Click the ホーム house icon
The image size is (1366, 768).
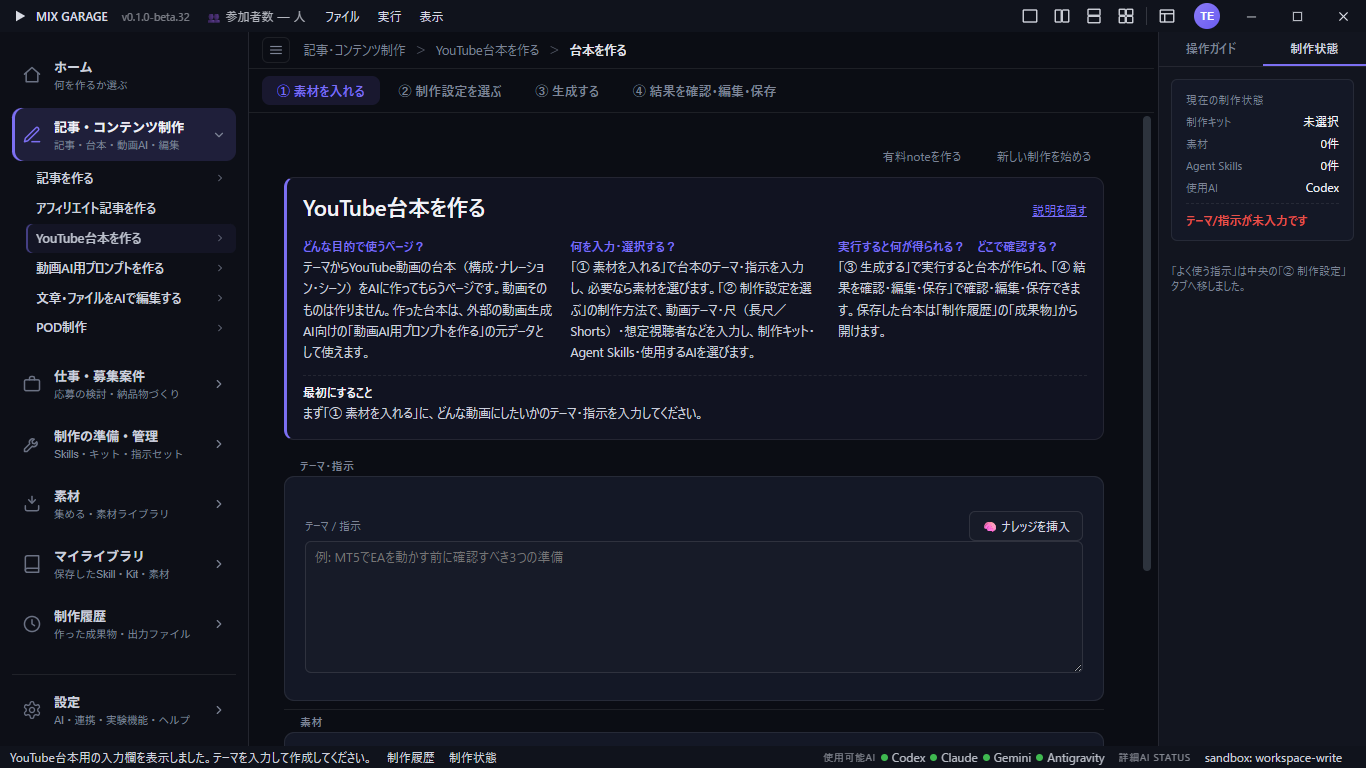(x=32, y=75)
